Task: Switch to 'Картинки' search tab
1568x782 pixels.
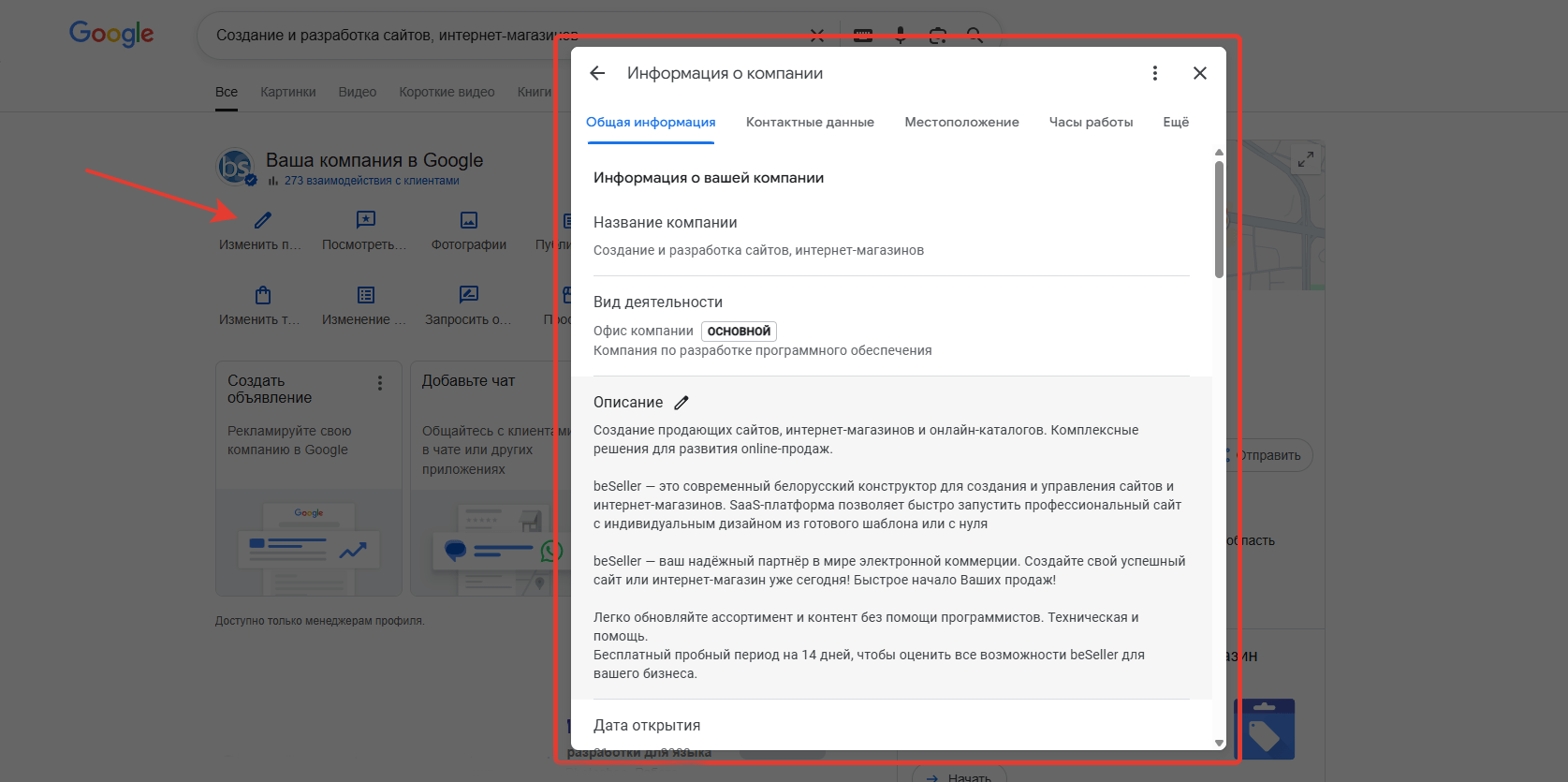Action: click(x=288, y=92)
